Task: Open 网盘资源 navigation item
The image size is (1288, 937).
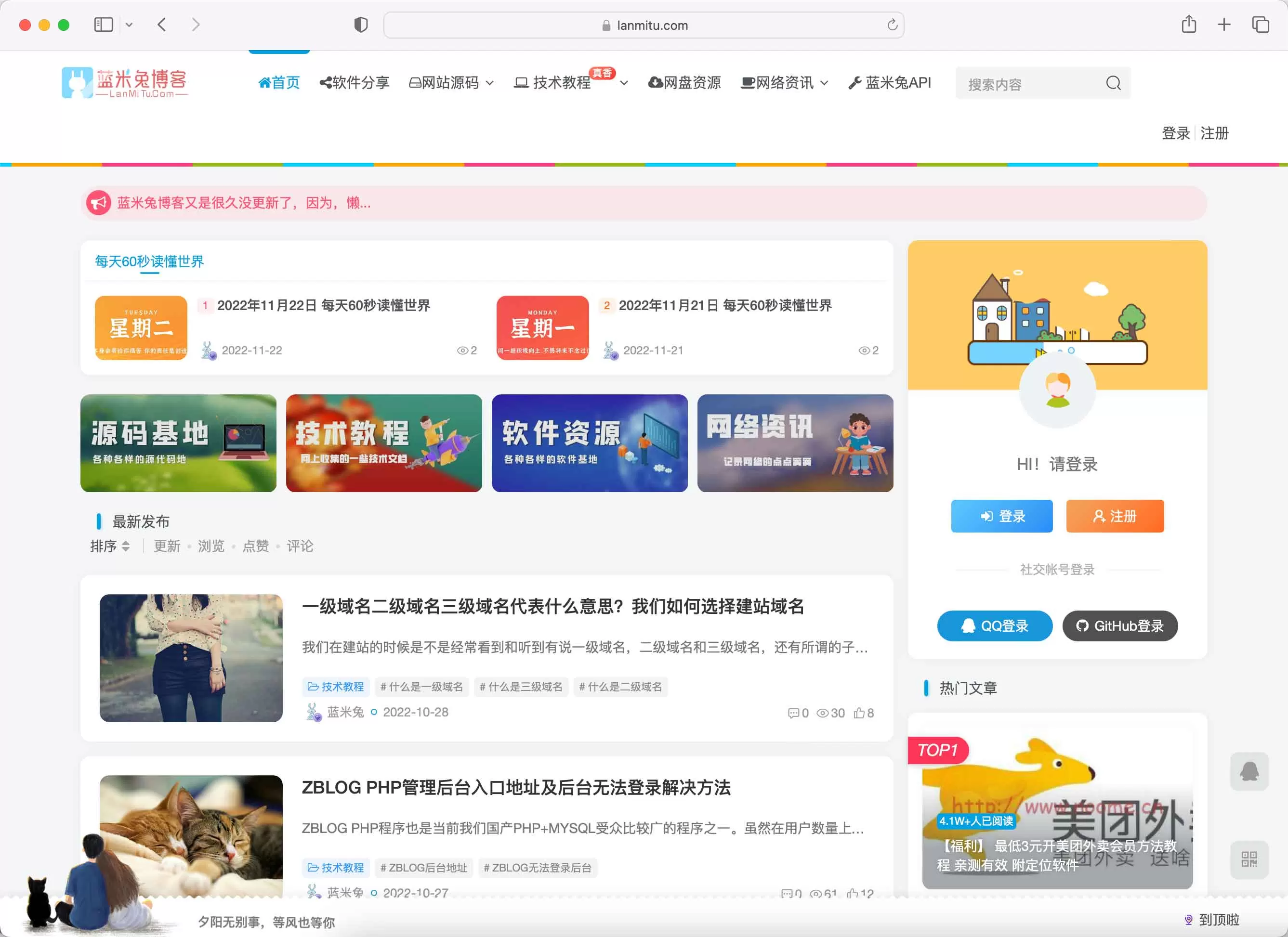Action: coord(684,83)
